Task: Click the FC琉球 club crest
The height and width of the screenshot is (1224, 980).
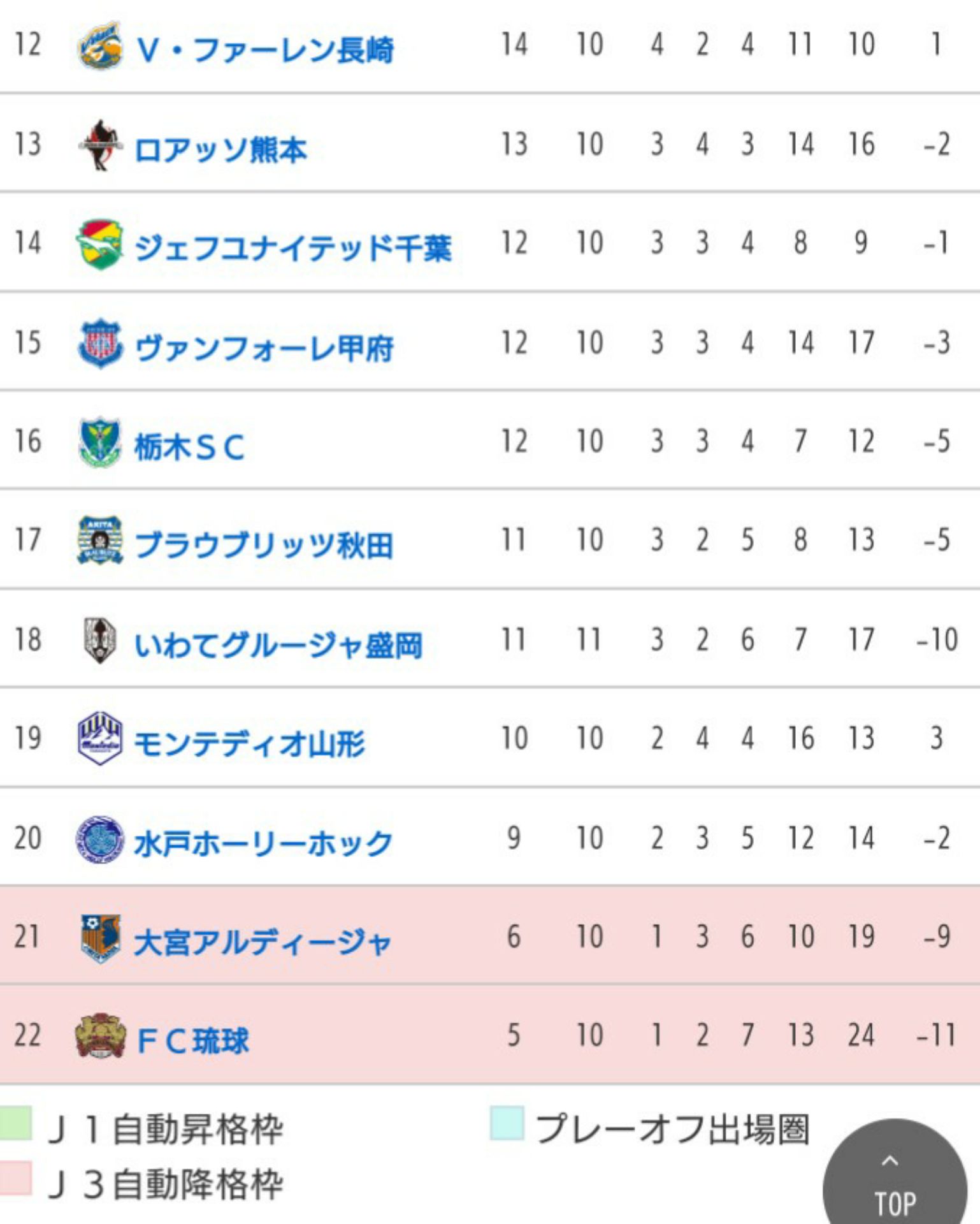Action: (100, 1036)
